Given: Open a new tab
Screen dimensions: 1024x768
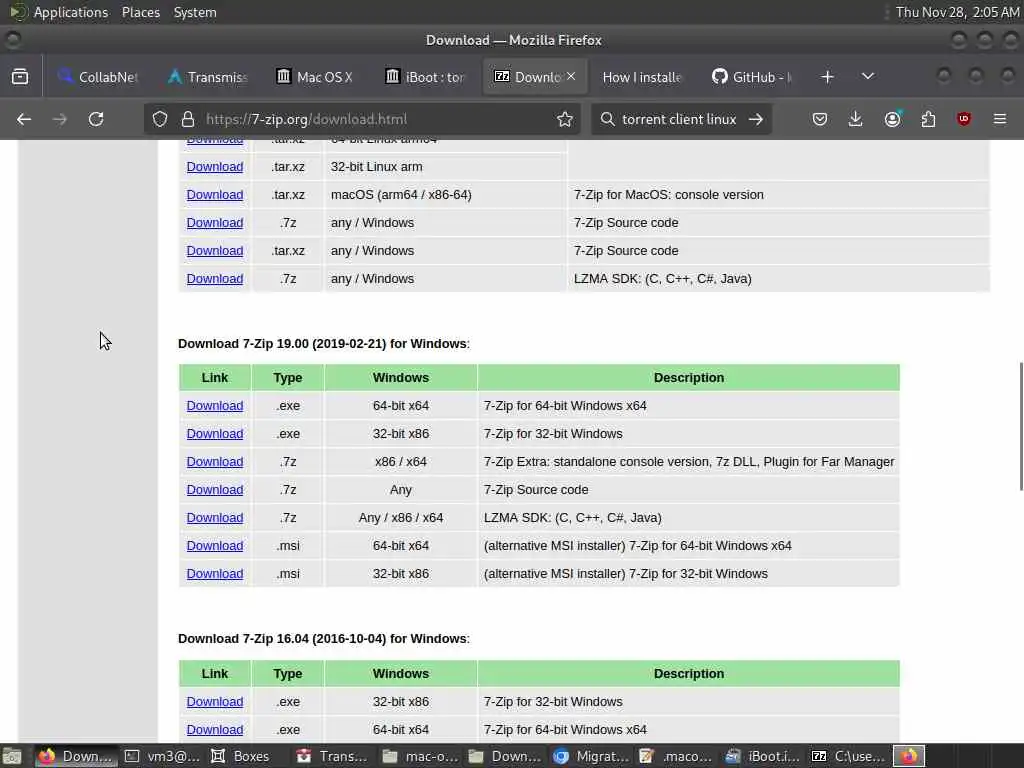Looking at the screenshot, I should pos(827,77).
